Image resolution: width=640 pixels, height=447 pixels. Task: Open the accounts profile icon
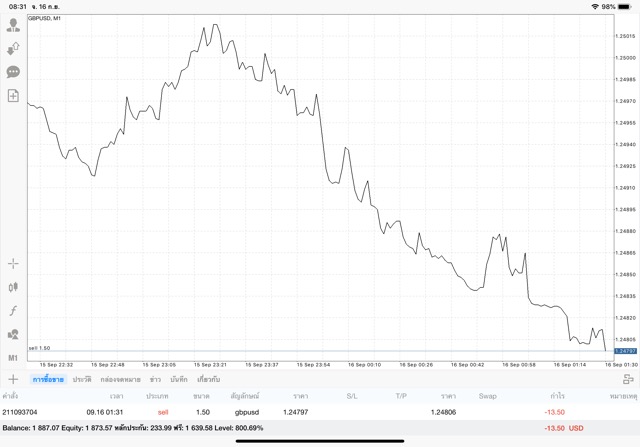click(13, 25)
